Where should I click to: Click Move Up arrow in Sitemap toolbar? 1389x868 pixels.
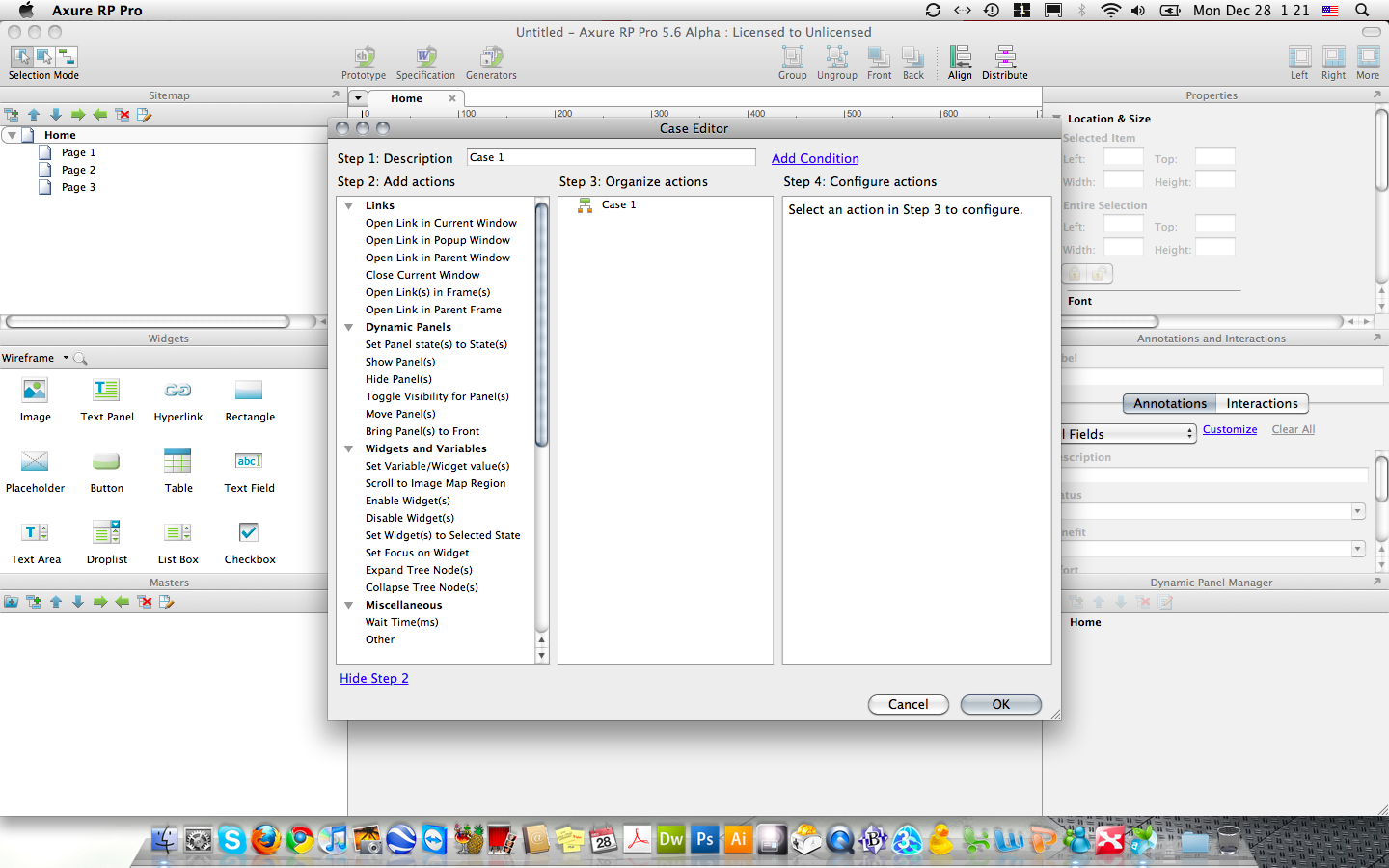click(34, 115)
